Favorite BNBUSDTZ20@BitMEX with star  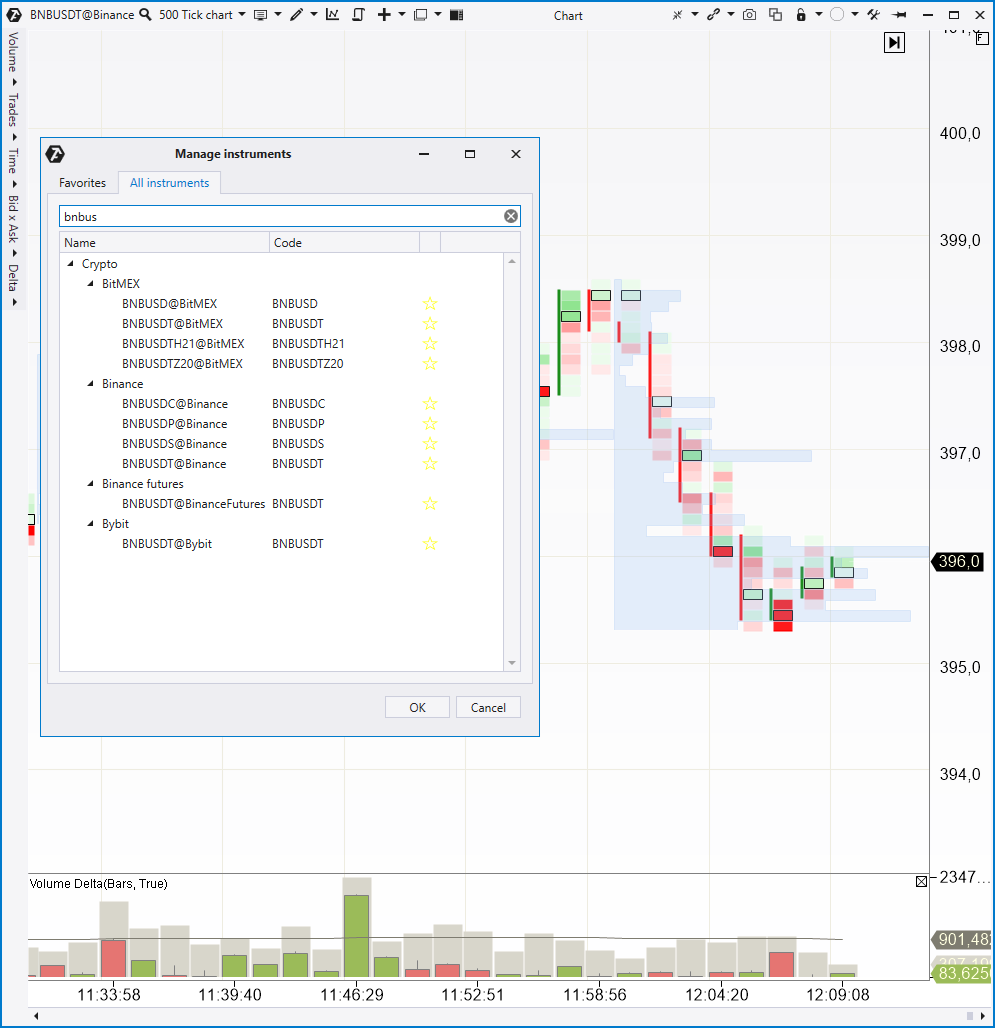point(429,364)
